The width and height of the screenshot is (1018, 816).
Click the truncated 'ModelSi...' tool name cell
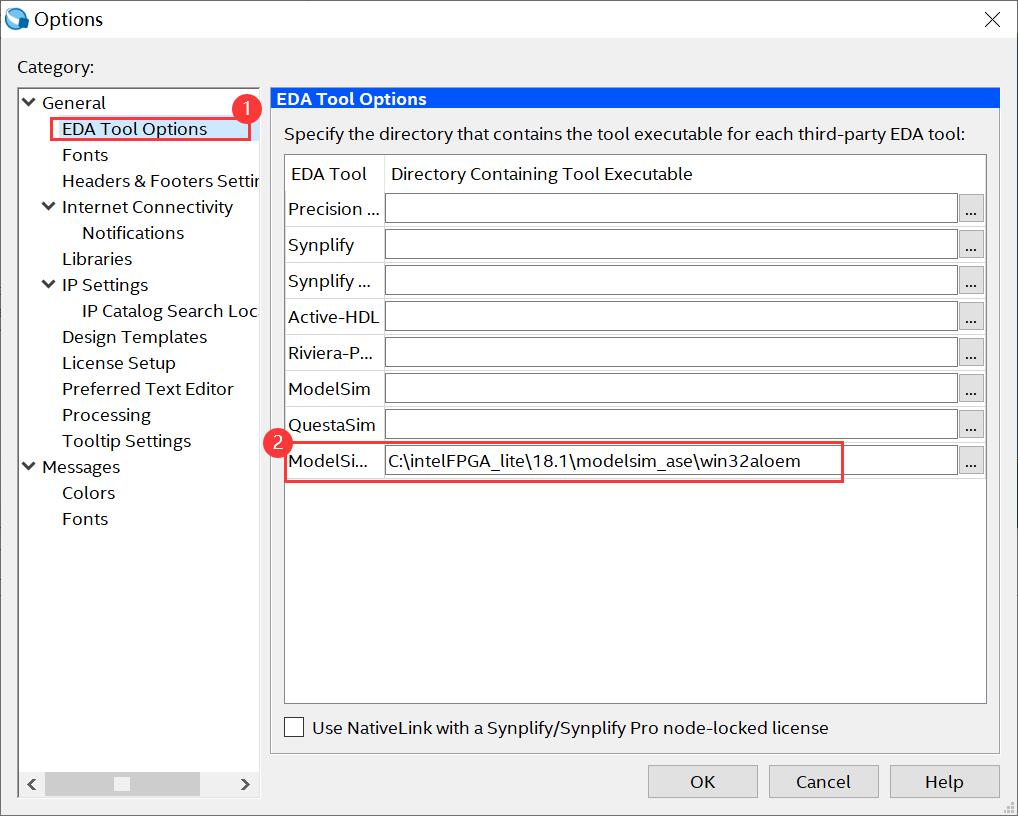pyautogui.click(x=334, y=461)
